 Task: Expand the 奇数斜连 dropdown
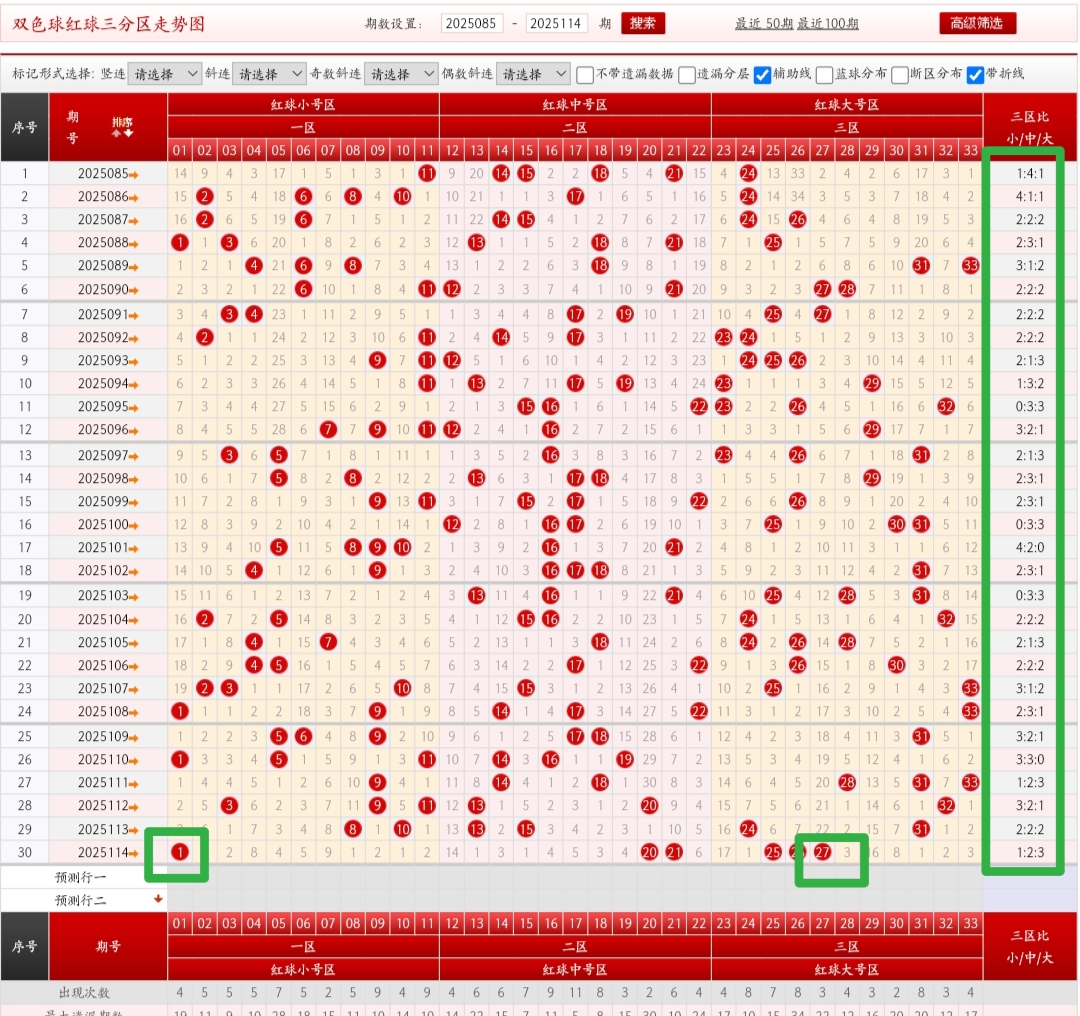click(x=401, y=74)
